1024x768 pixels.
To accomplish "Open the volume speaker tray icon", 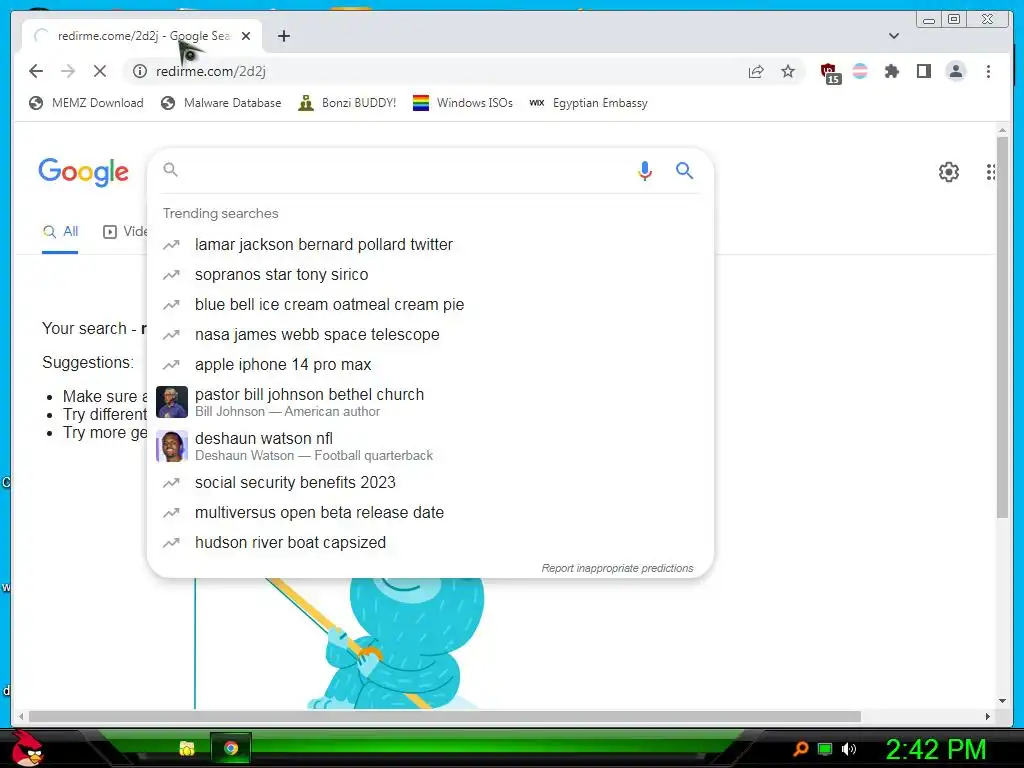I will 848,748.
